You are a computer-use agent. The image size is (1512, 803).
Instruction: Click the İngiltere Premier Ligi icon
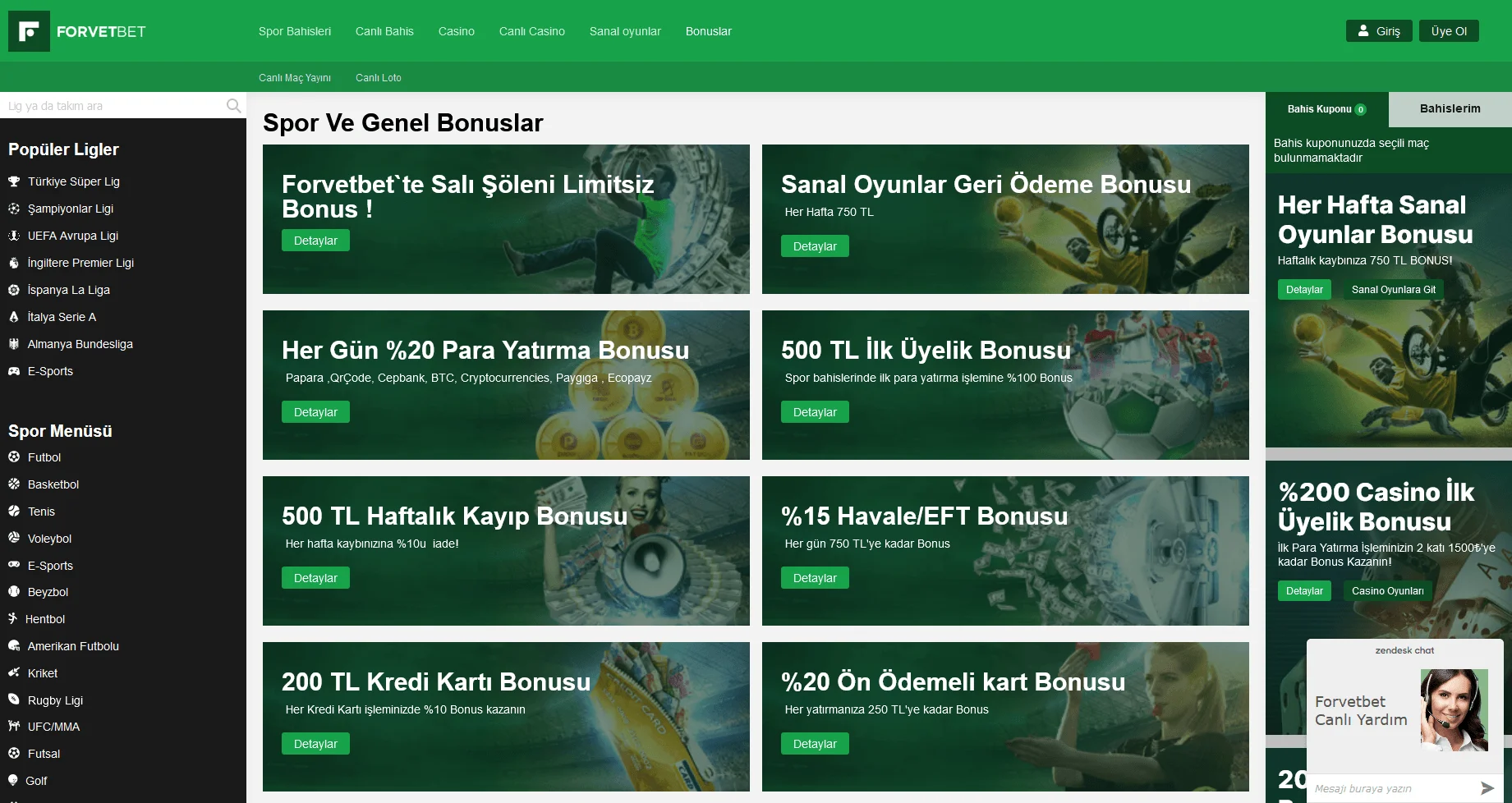(14, 263)
